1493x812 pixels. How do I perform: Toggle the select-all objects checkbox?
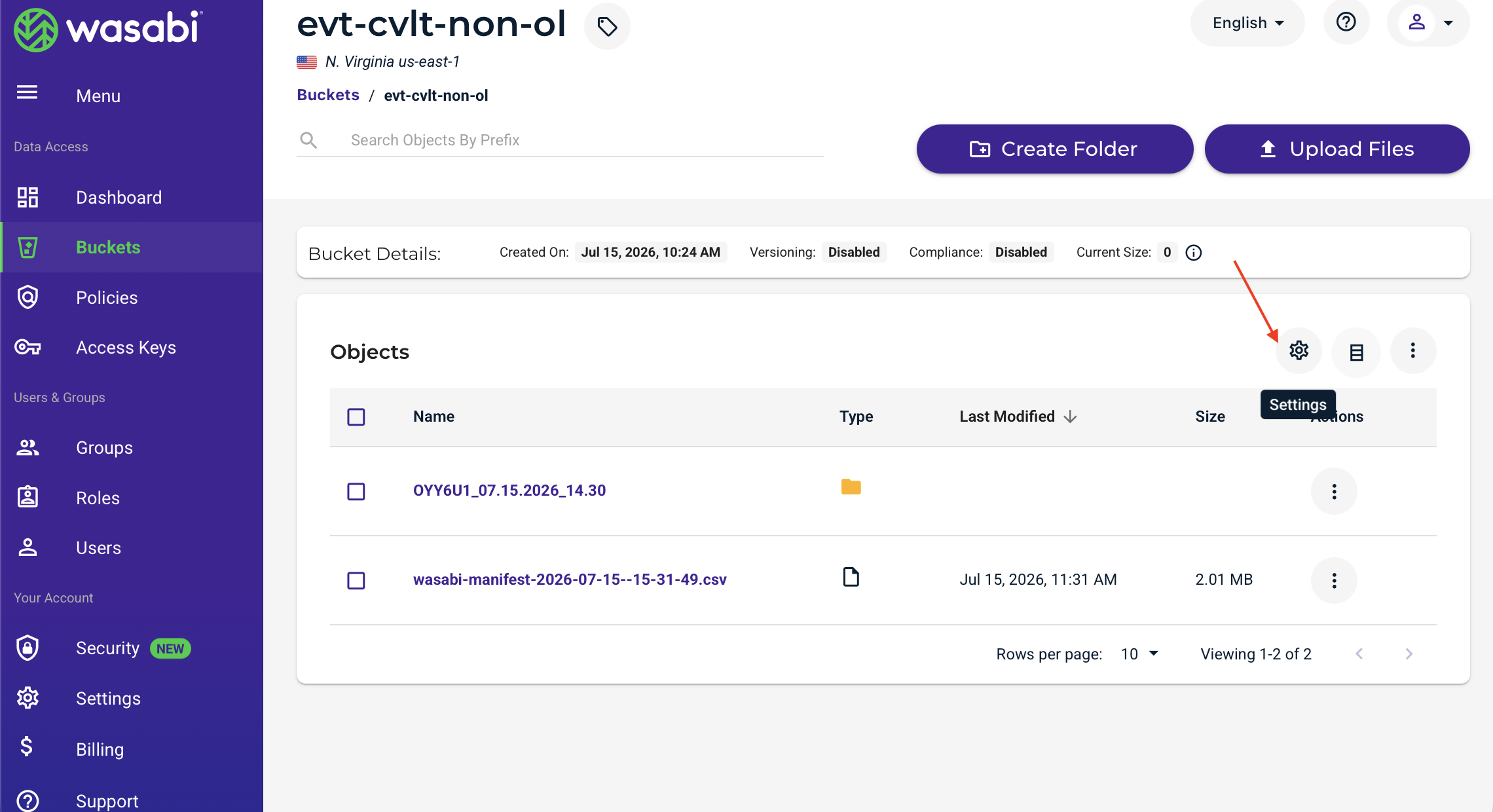coord(356,417)
